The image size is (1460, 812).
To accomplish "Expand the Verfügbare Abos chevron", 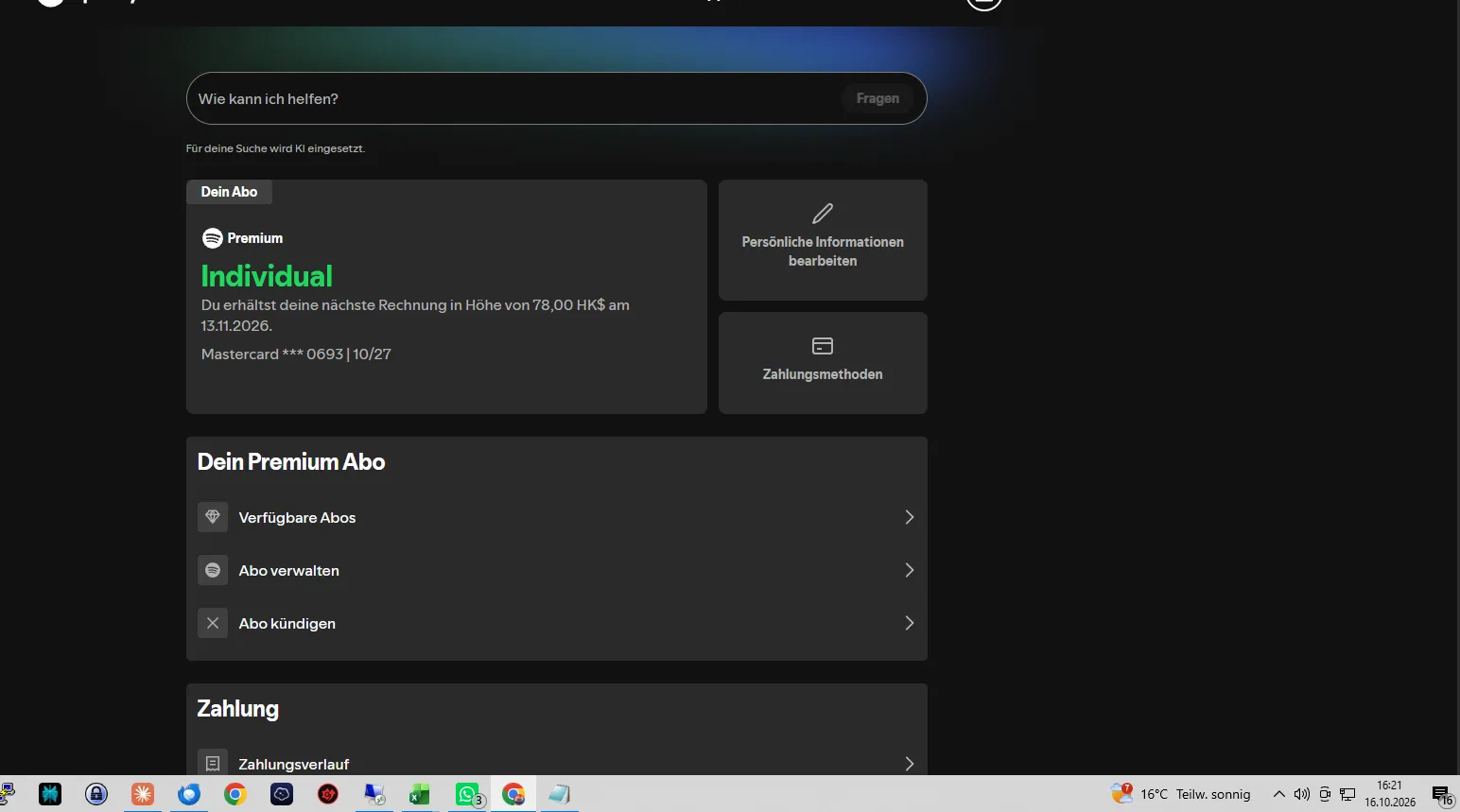I will (909, 517).
